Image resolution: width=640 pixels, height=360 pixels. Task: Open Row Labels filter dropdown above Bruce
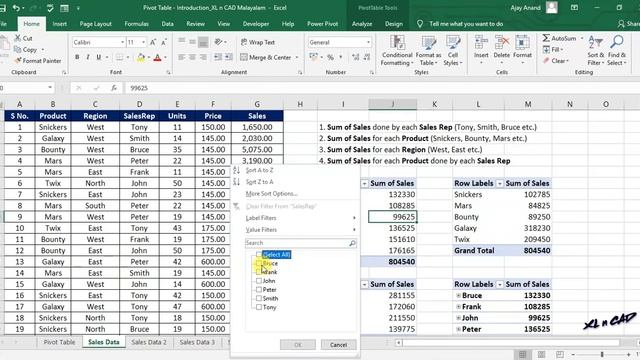(x=500, y=284)
